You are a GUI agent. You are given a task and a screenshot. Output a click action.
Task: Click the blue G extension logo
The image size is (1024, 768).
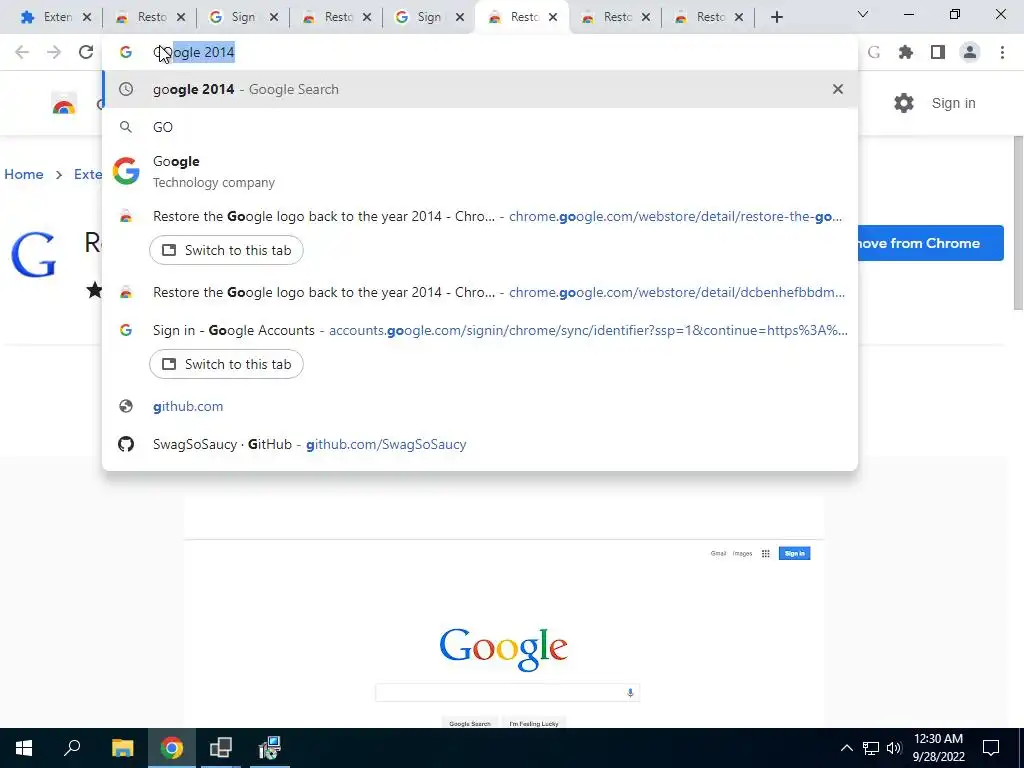click(33, 254)
